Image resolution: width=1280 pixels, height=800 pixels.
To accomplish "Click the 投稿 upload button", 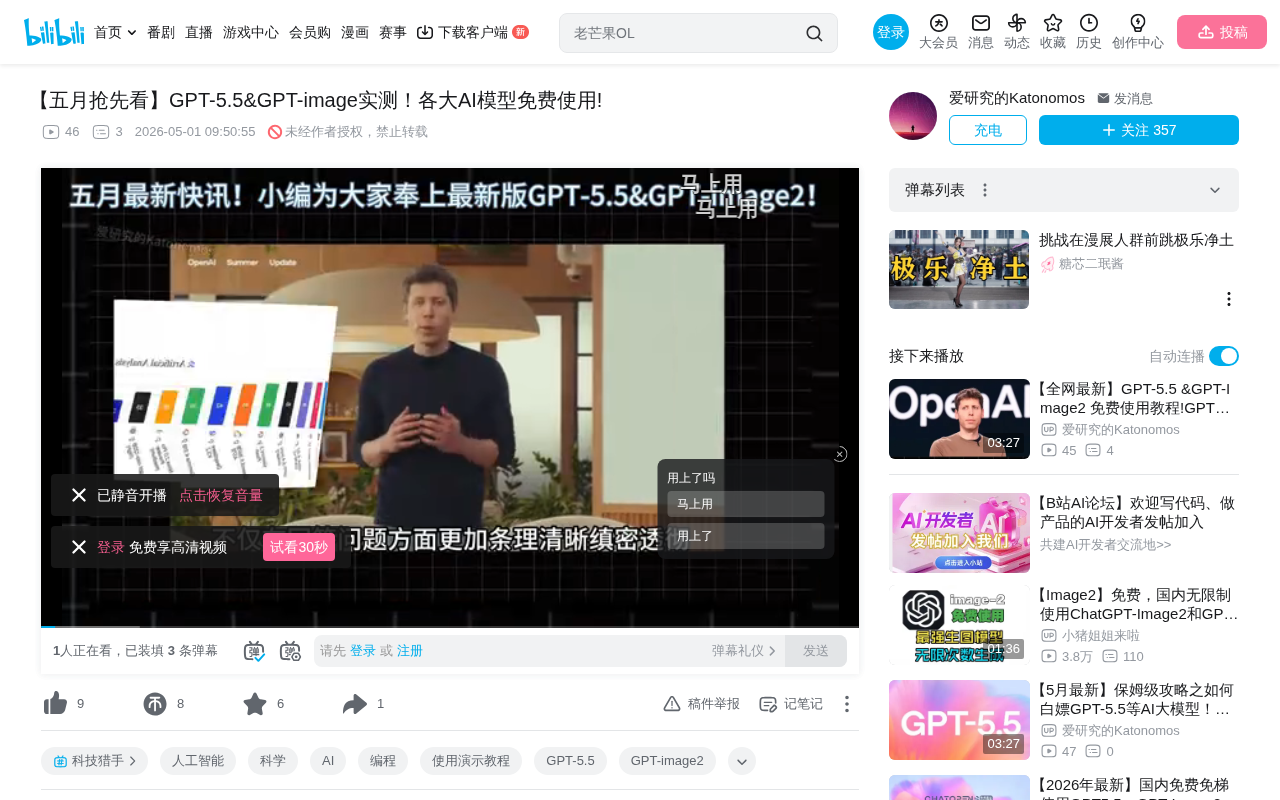I will tap(1222, 32).
